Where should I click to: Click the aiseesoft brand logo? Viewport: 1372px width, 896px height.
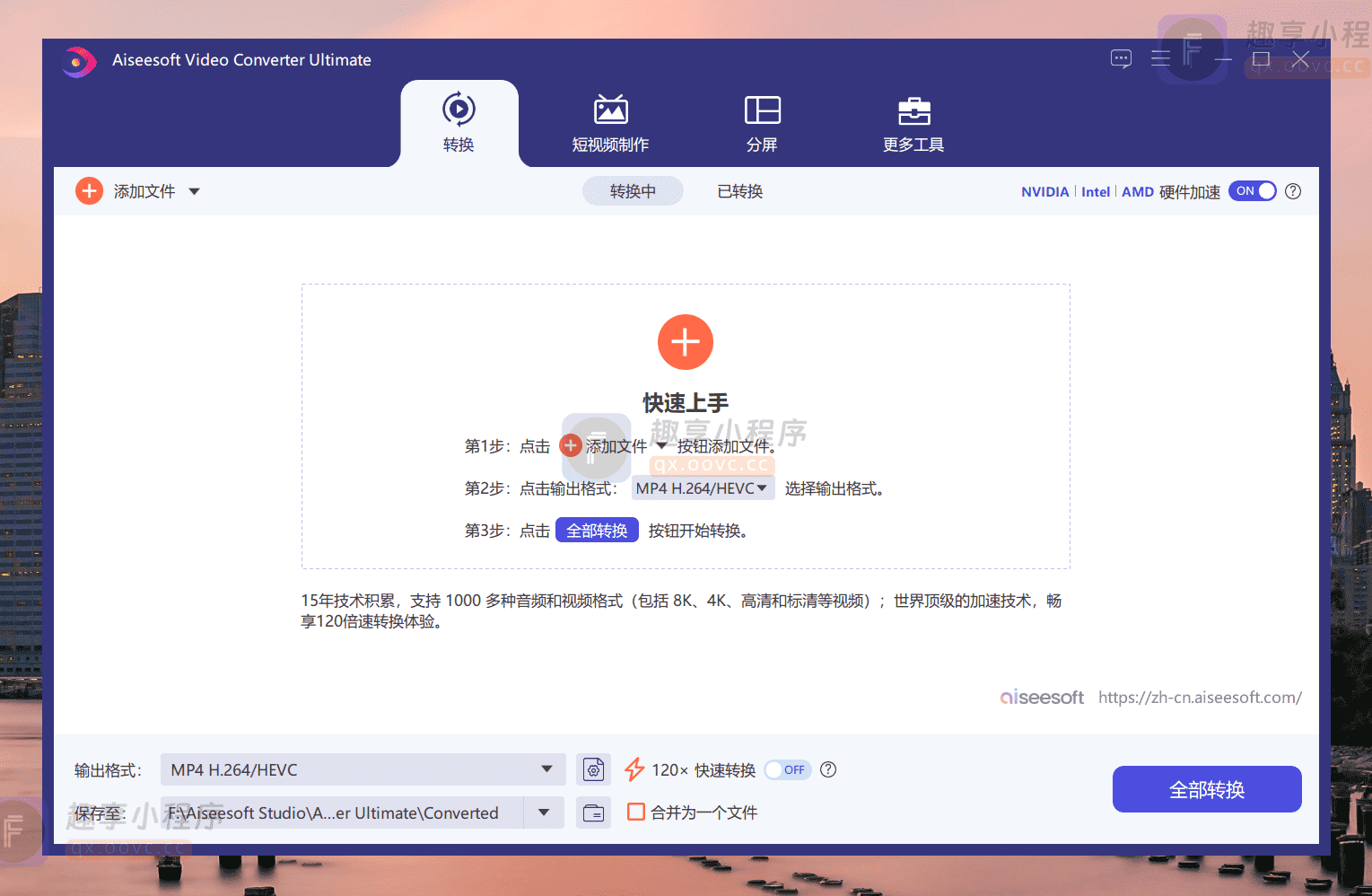[1042, 697]
